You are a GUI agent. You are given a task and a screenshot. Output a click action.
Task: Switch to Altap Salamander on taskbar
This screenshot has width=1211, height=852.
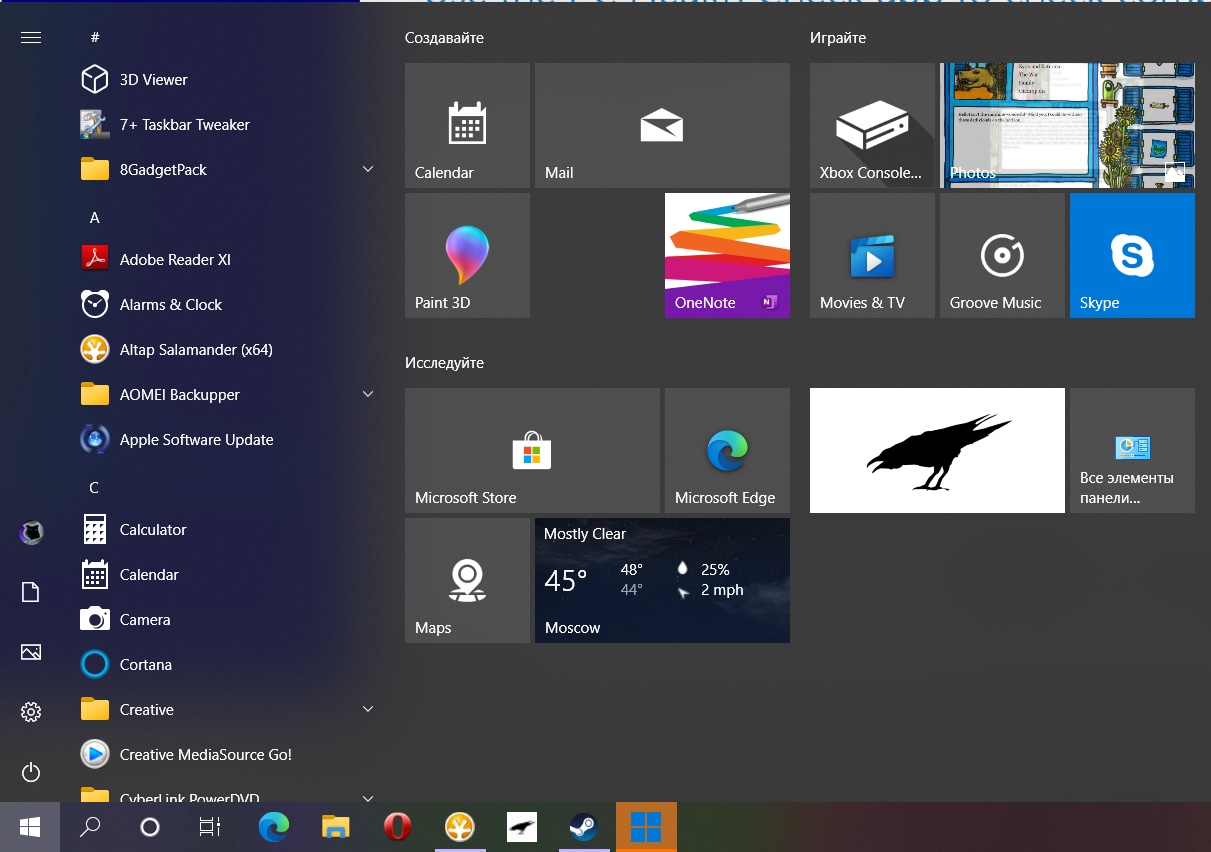click(x=460, y=827)
